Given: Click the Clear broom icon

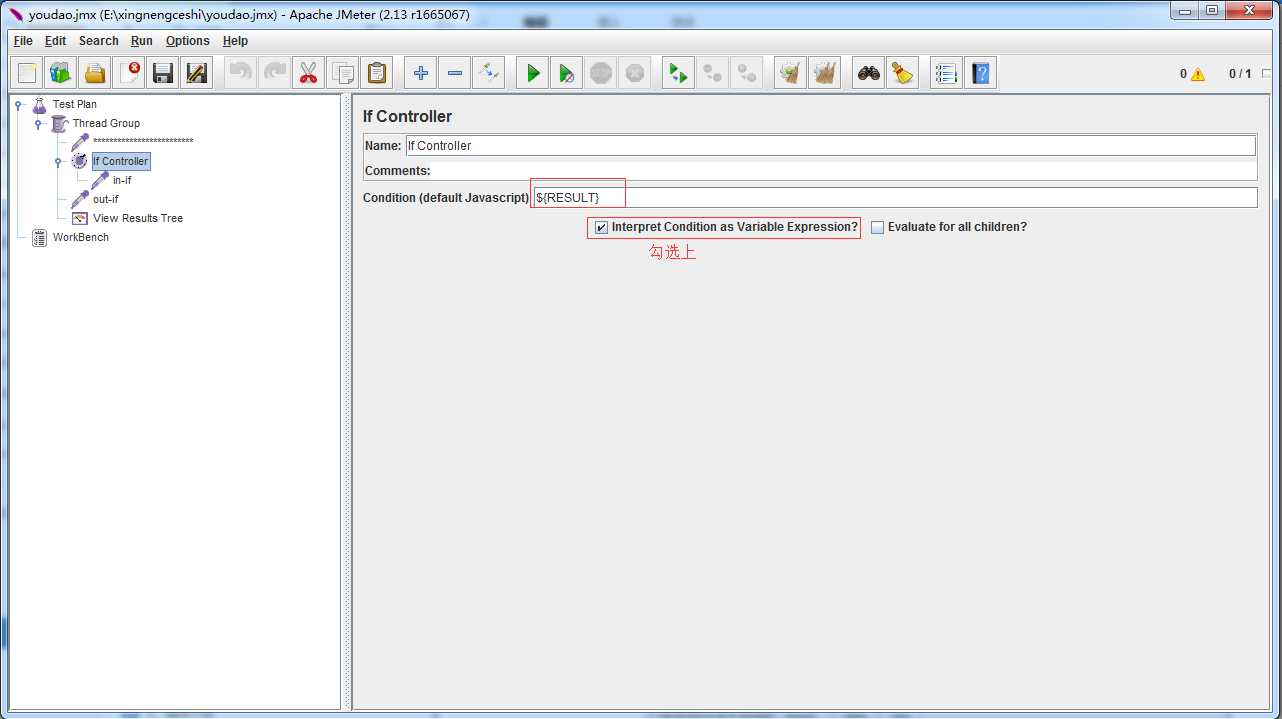Looking at the screenshot, I should click(x=791, y=73).
